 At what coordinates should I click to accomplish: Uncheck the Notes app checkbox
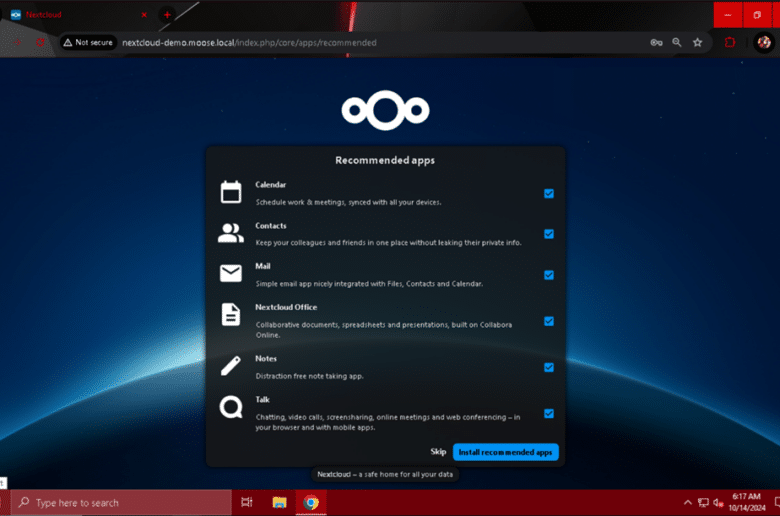pos(549,367)
